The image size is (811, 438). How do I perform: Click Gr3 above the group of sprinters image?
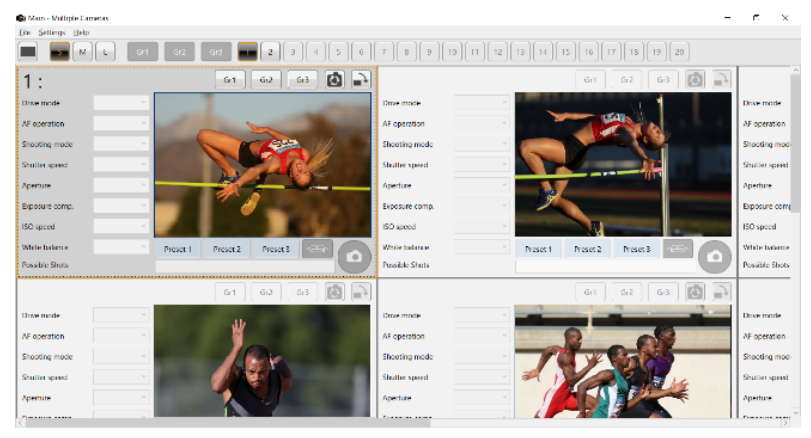point(663,292)
